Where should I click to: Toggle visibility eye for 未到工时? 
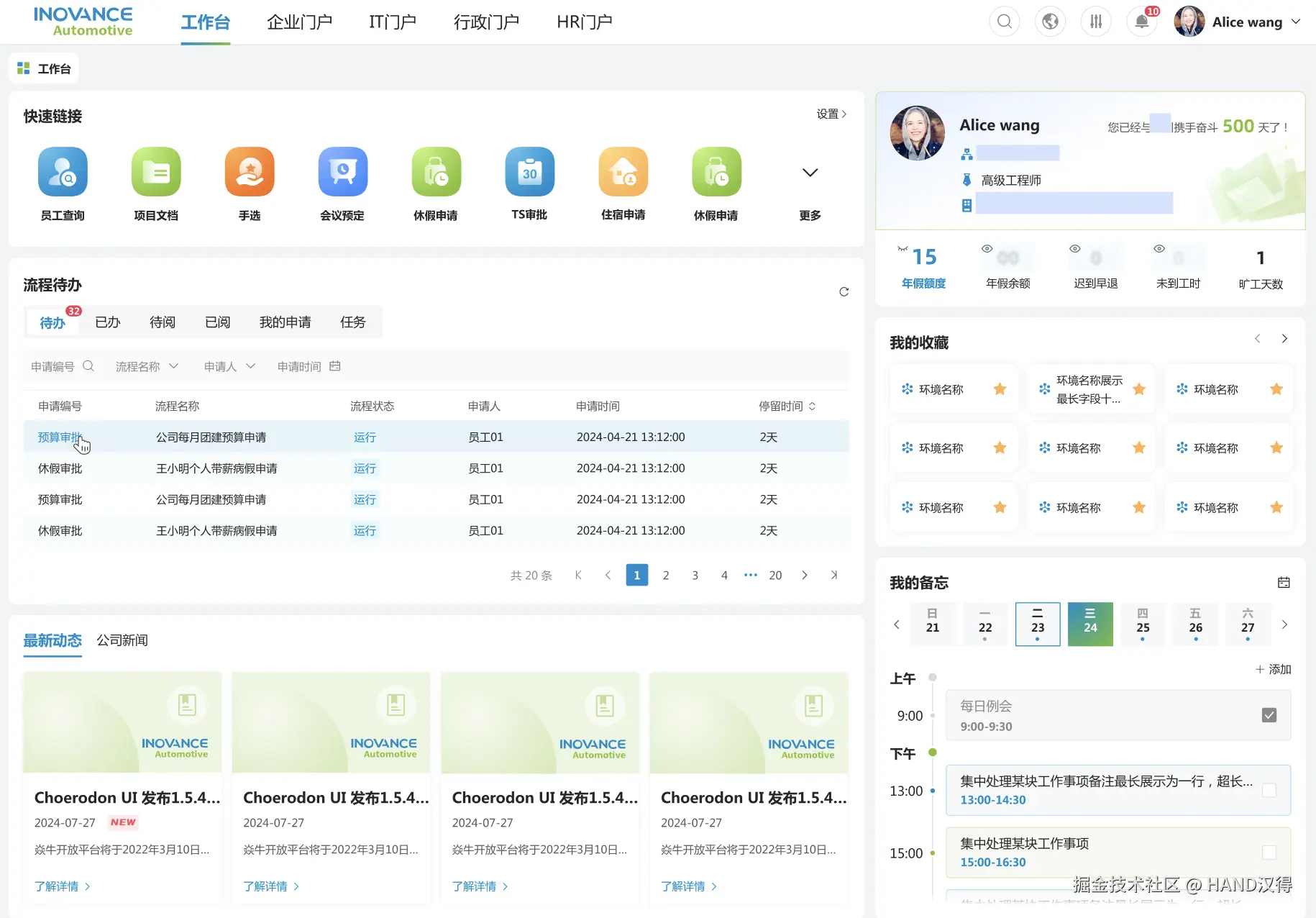(1159, 248)
